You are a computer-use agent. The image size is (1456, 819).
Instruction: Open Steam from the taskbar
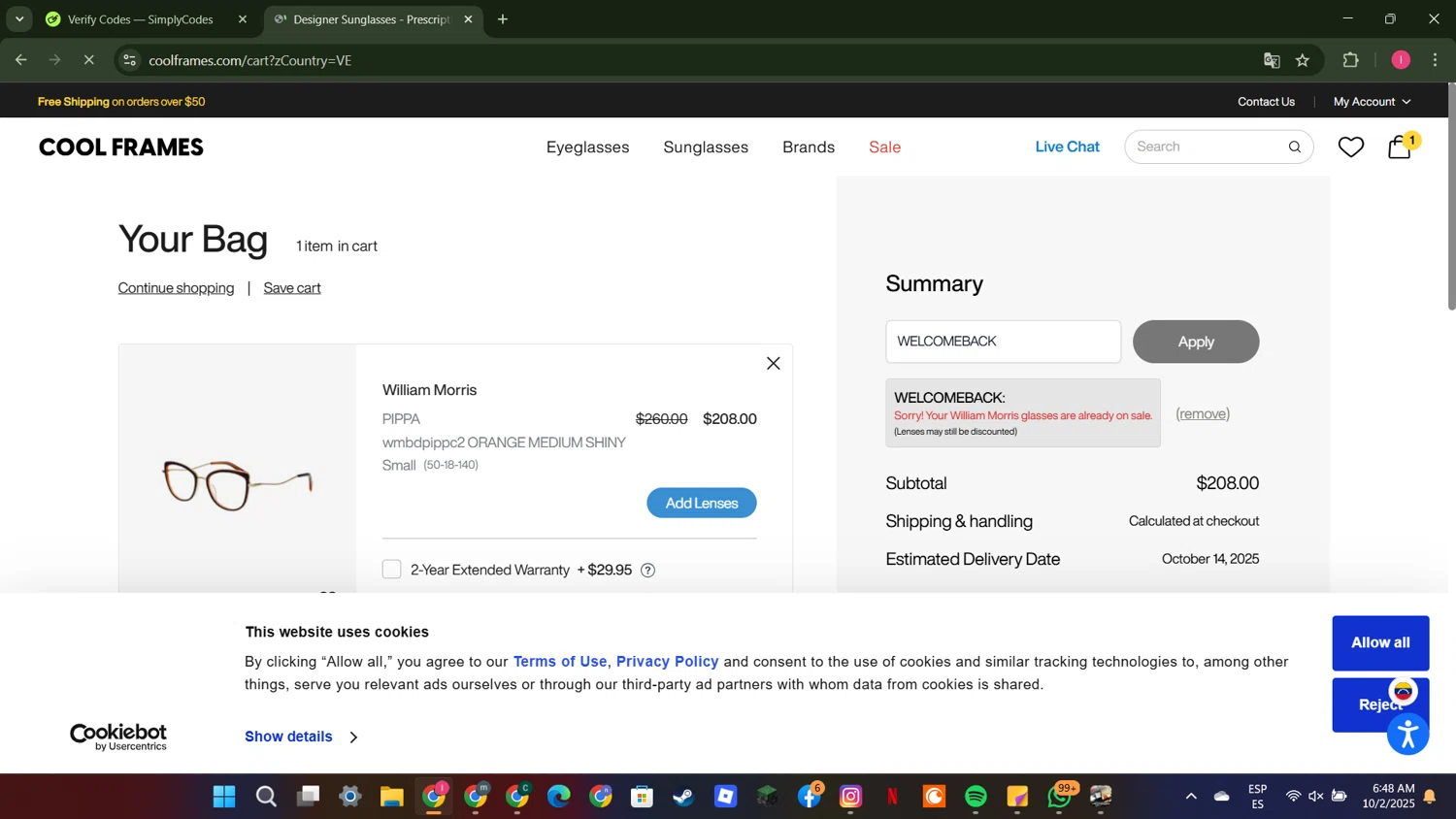click(x=683, y=797)
